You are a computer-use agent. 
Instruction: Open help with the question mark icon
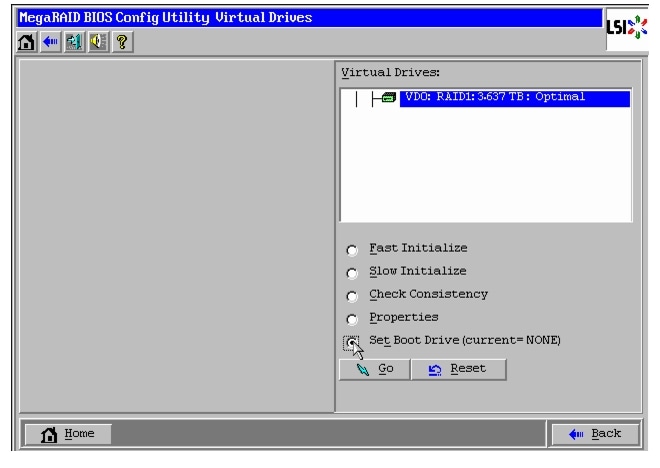click(x=122, y=42)
